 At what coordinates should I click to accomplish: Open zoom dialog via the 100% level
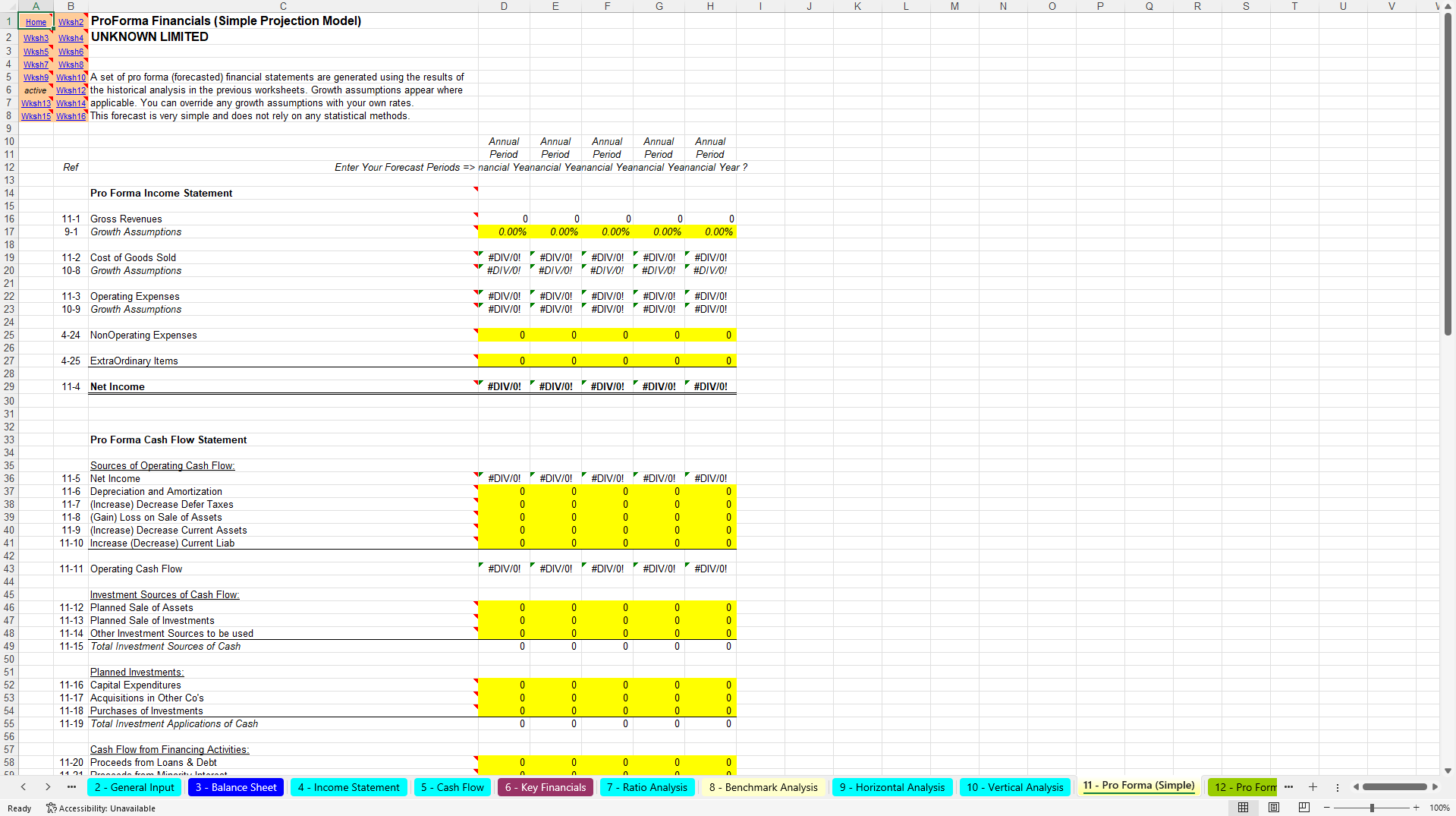1439,808
